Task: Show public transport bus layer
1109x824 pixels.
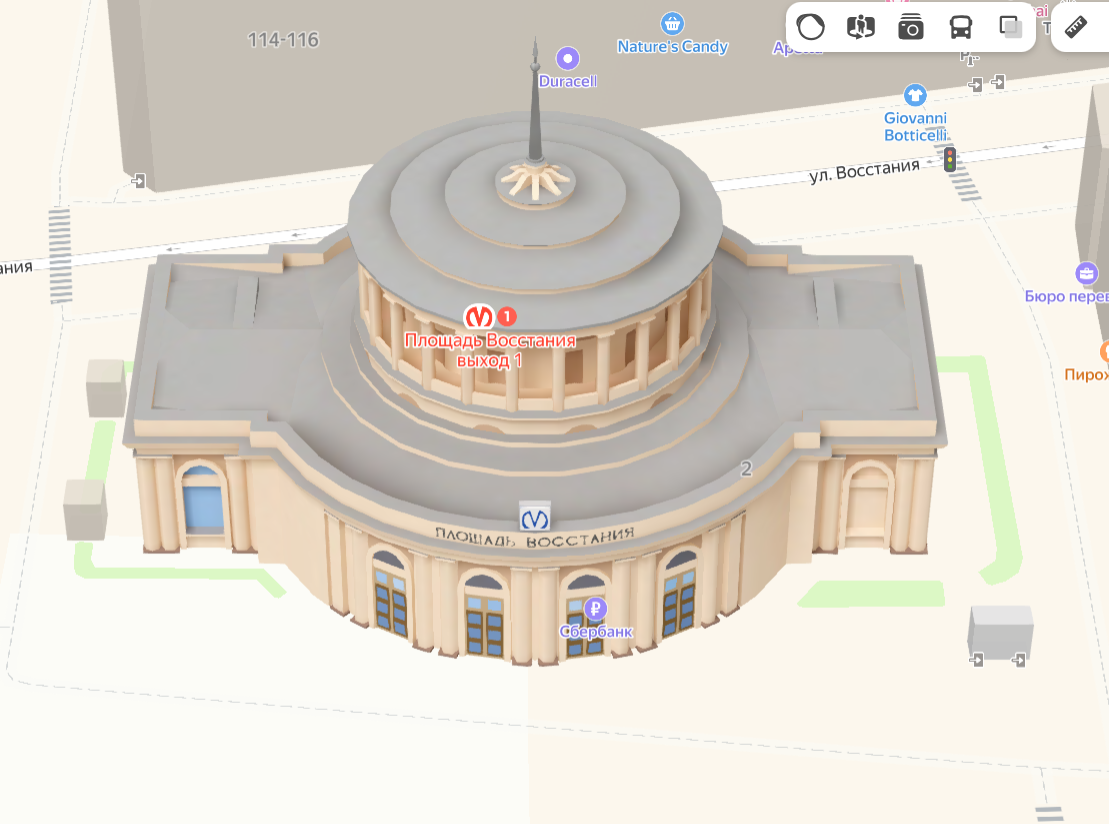Action: point(960,28)
